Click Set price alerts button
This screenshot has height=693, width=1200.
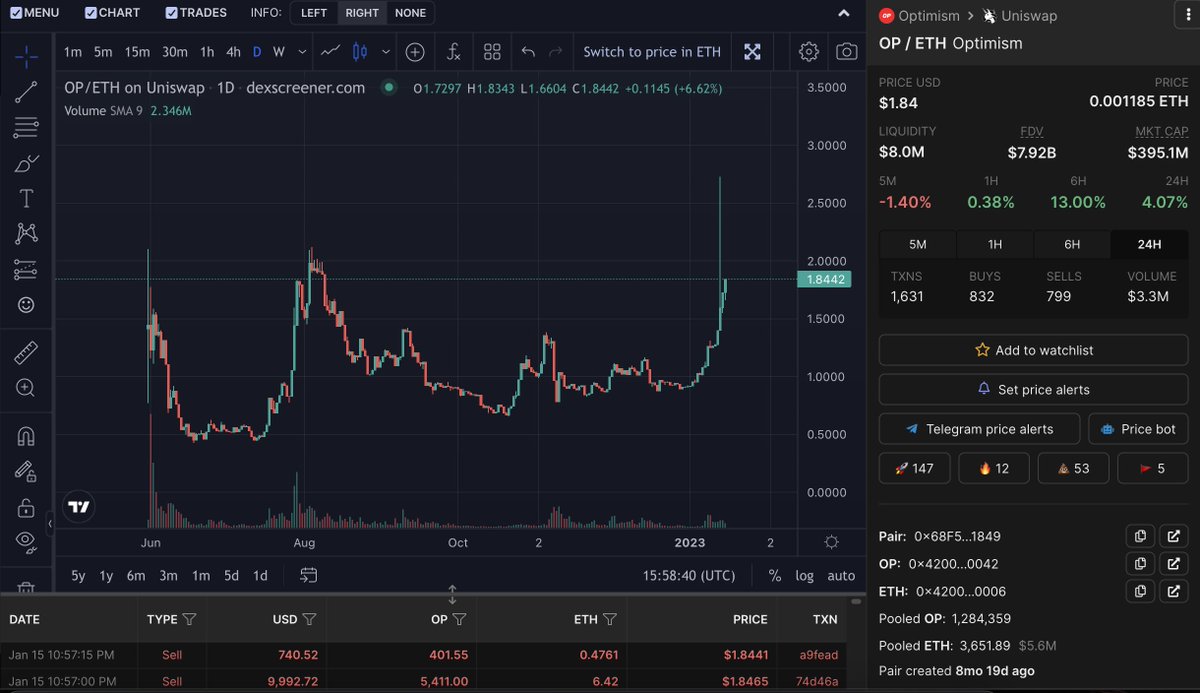coord(1034,389)
